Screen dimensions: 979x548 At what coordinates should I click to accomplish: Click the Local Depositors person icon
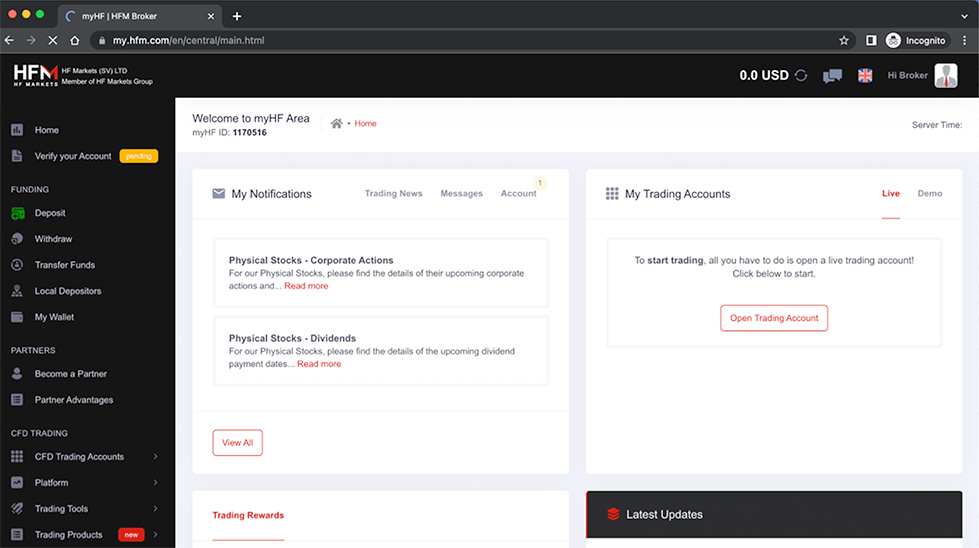[x=17, y=291]
